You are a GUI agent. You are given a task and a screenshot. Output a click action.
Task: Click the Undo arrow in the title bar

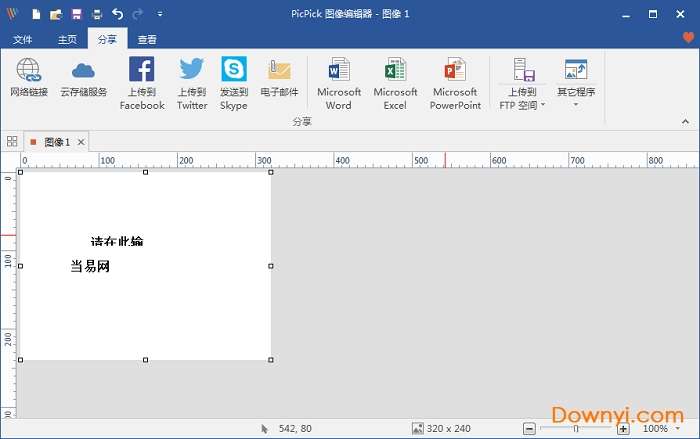tap(117, 14)
